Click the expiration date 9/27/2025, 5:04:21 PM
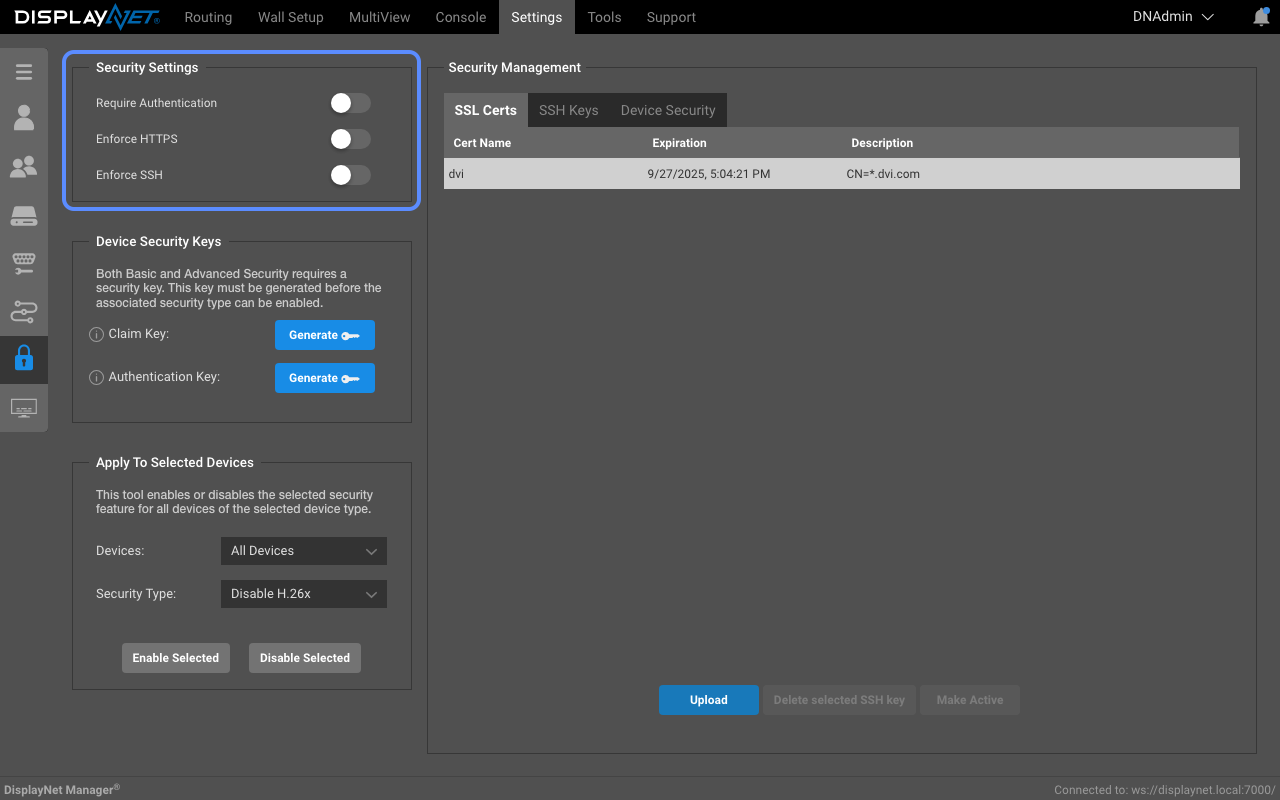This screenshot has width=1280, height=800. (x=709, y=174)
